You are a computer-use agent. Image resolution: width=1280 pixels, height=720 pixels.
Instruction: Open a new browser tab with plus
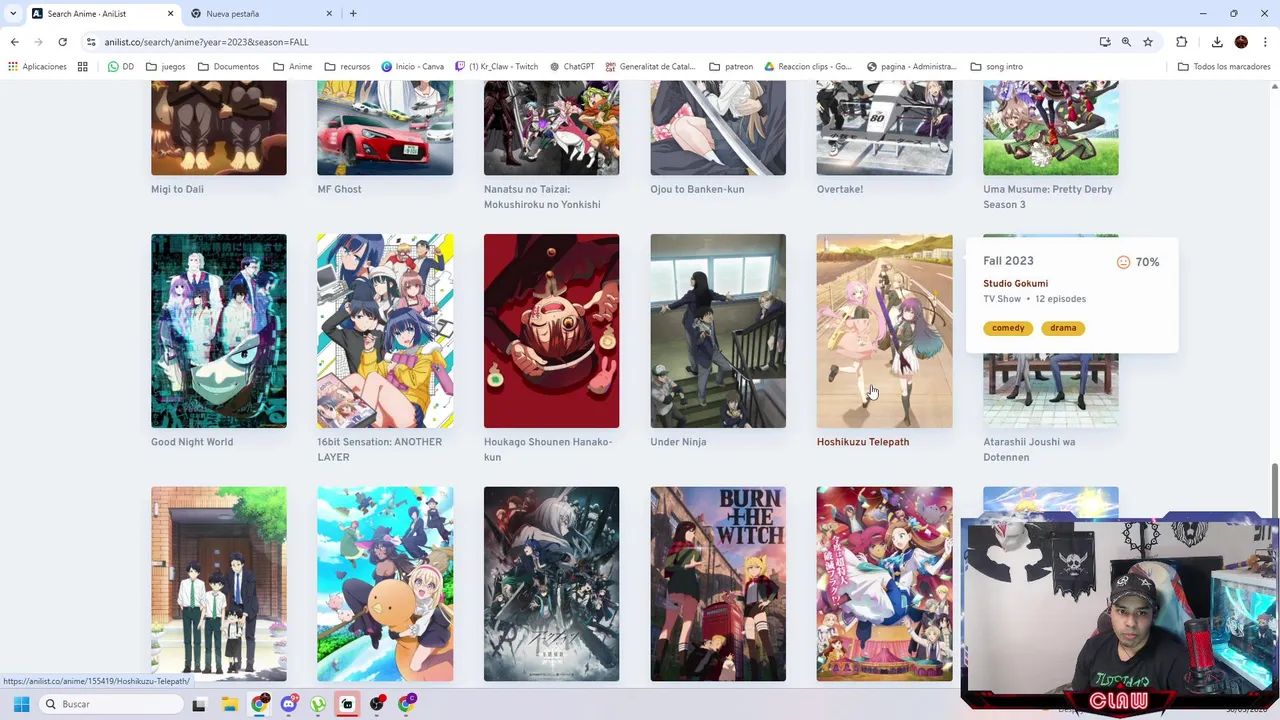pyautogui.click(x=353, y=14)
